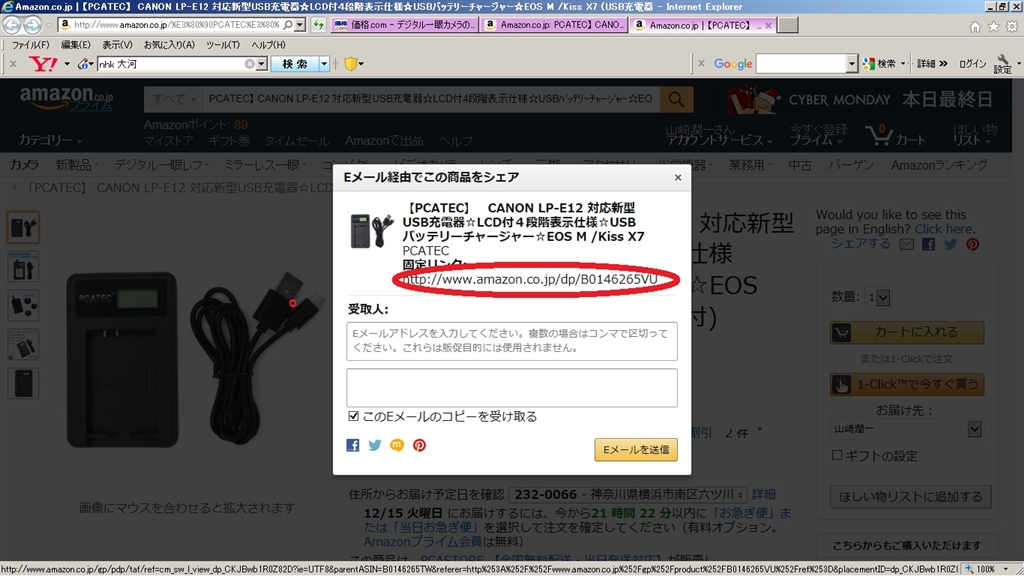Image resolution: width=1024 pixels, height=576 pixels.
Task: Click the browser back arrow button
Action: [11, 25]
